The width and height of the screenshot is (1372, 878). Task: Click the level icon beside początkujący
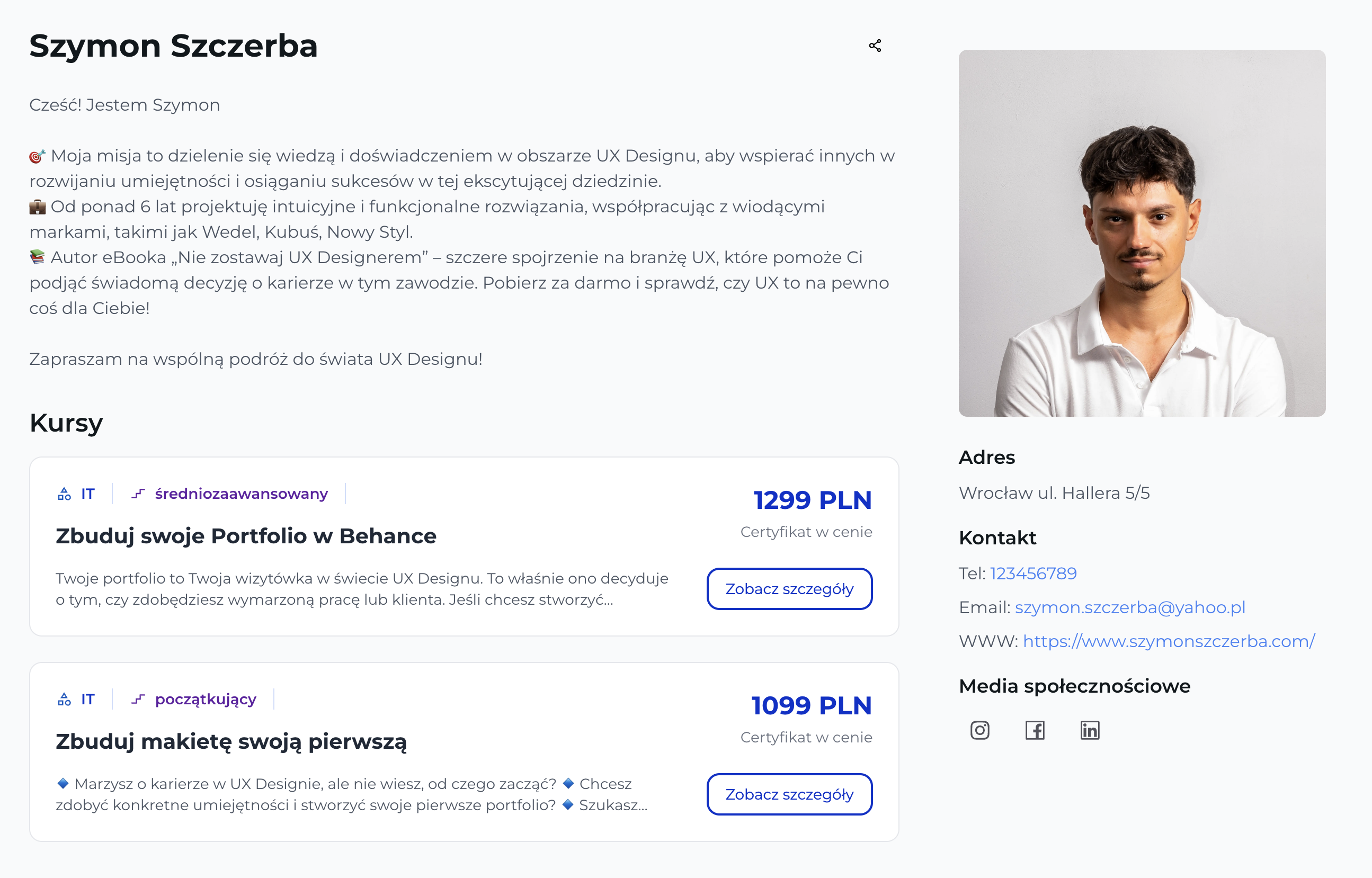[x=138, y=699]
